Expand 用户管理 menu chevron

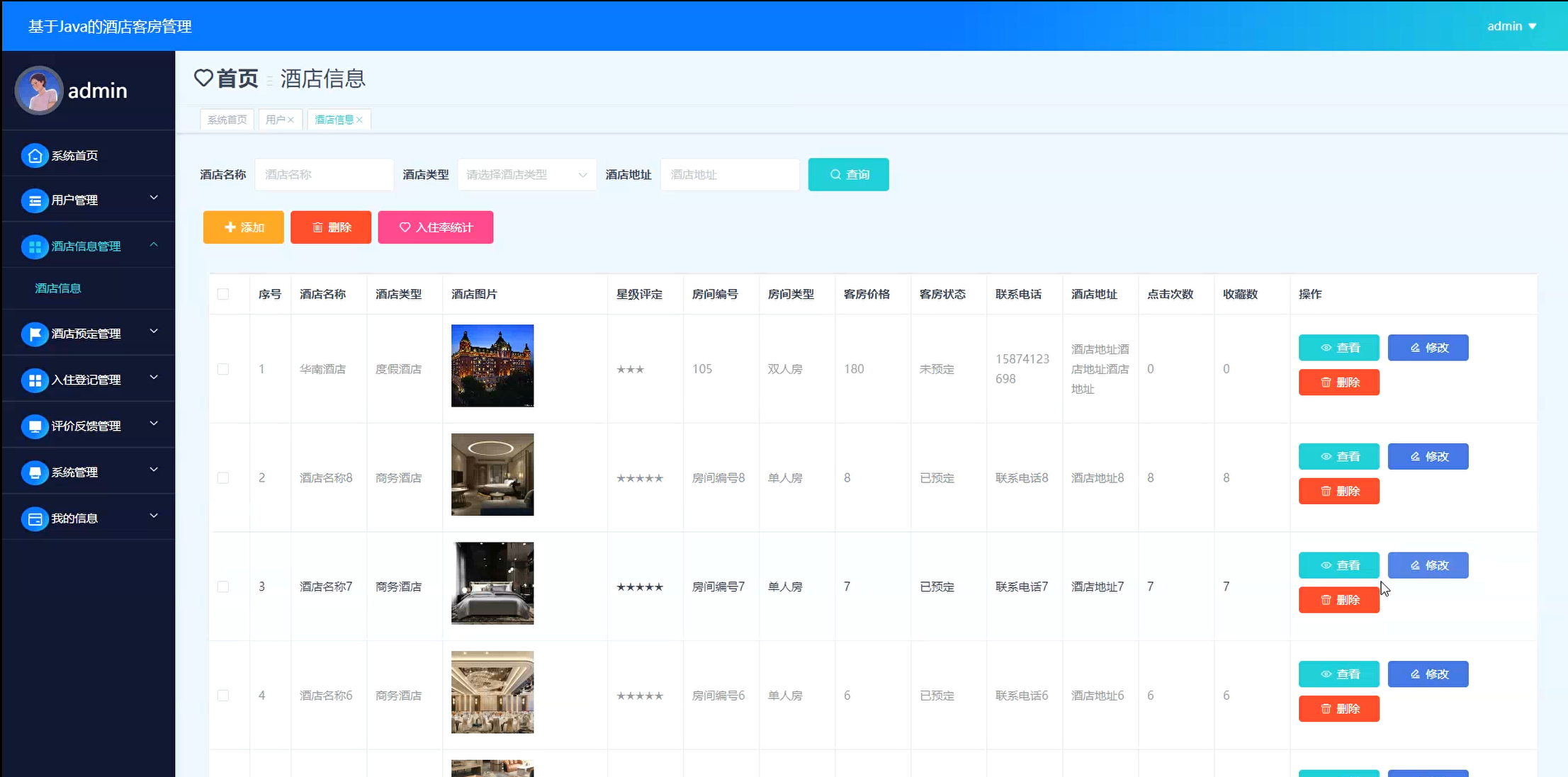(x=154, y=198)
